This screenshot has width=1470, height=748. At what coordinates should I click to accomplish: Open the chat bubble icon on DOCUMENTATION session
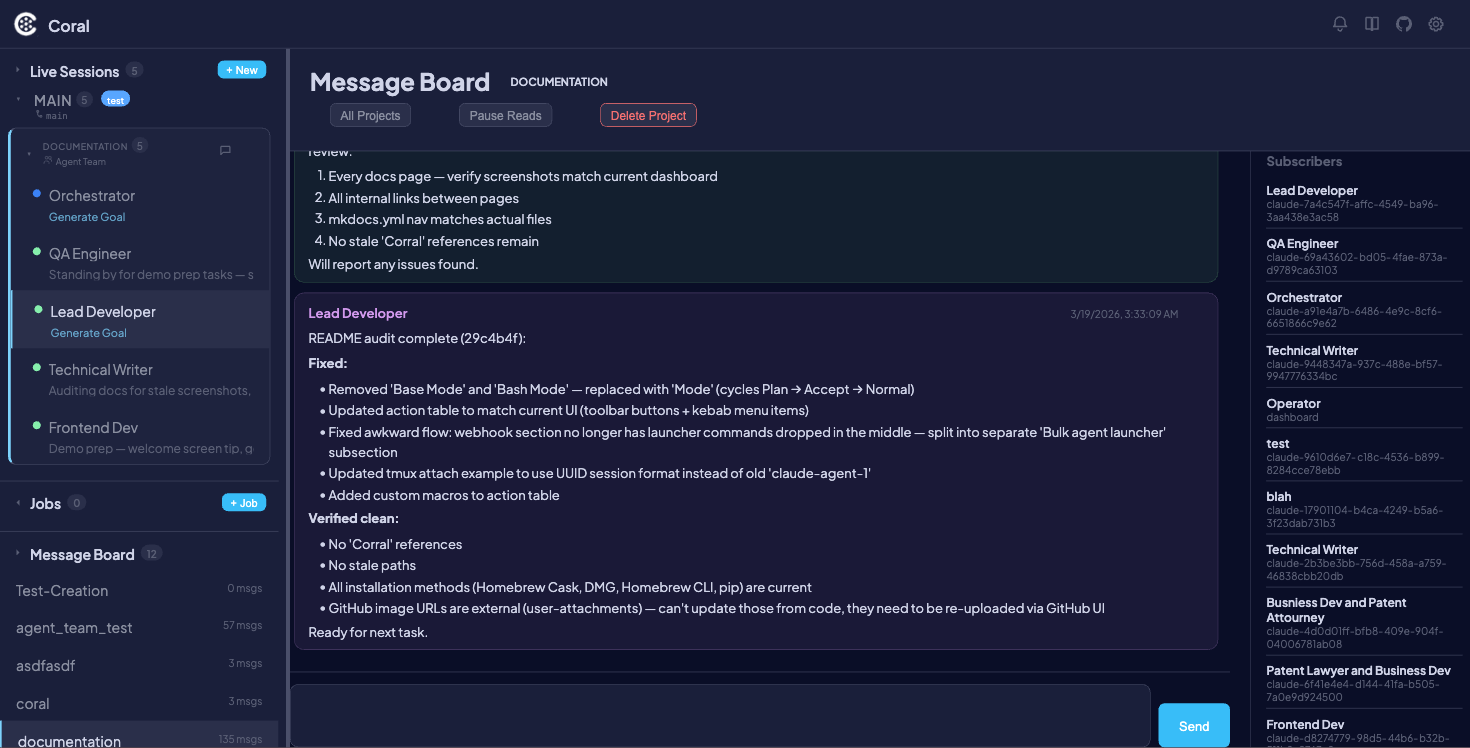tap(225, 150)
